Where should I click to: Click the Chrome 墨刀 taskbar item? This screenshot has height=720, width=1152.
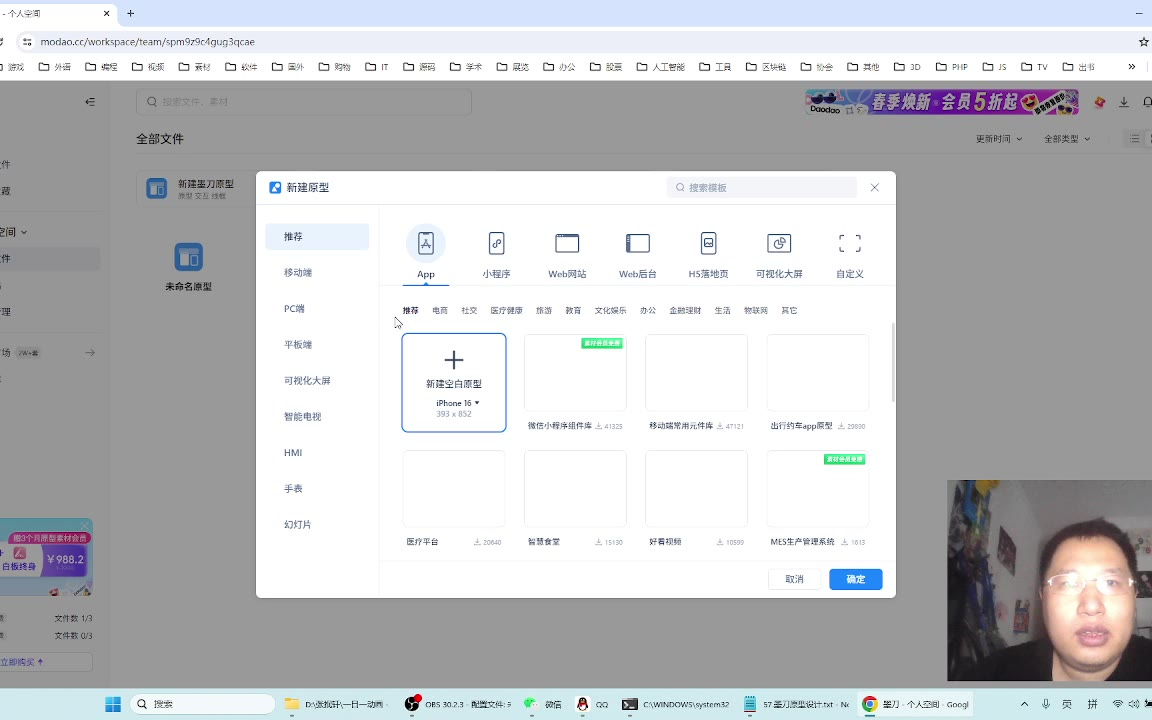(x=915, y=704)
